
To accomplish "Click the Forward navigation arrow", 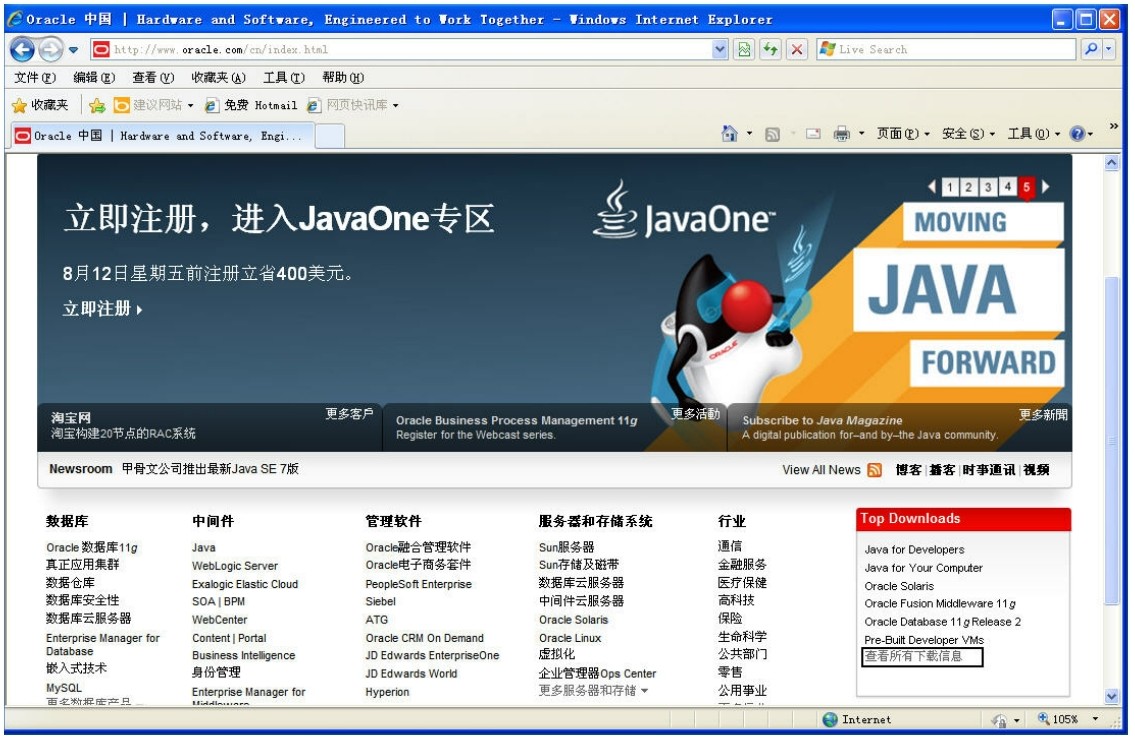I will pyautogui.click(x=50, y=50).
